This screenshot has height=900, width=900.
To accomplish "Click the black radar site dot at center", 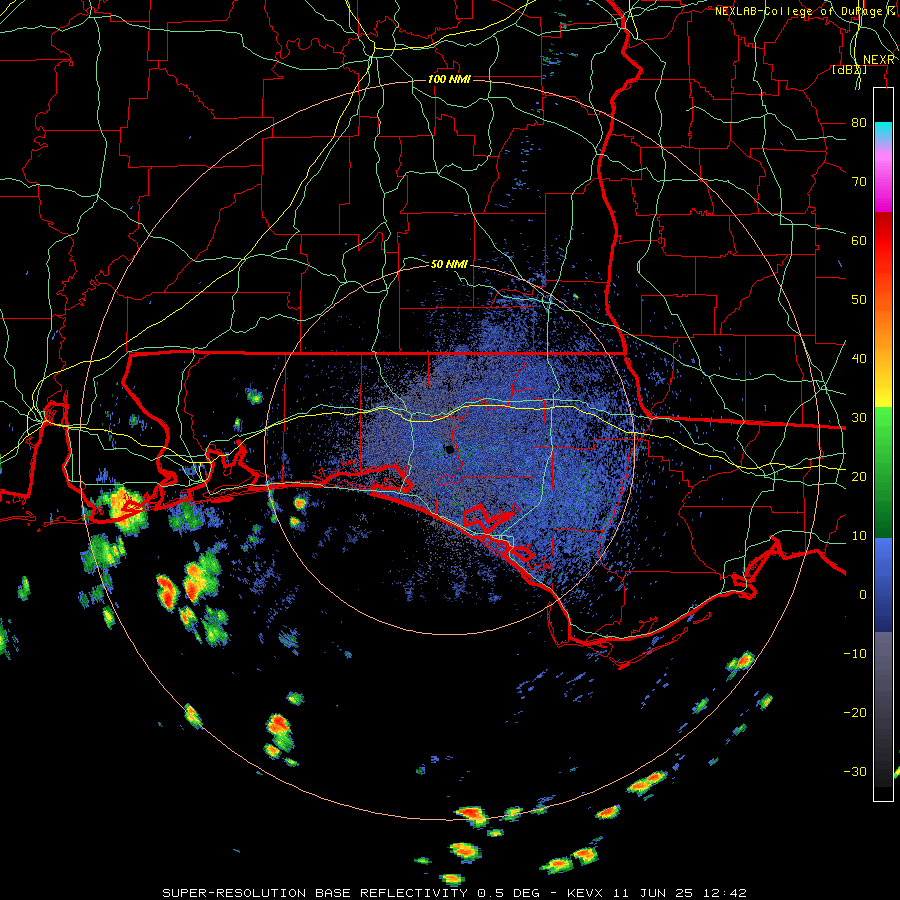I will click(x=449, y=449).
